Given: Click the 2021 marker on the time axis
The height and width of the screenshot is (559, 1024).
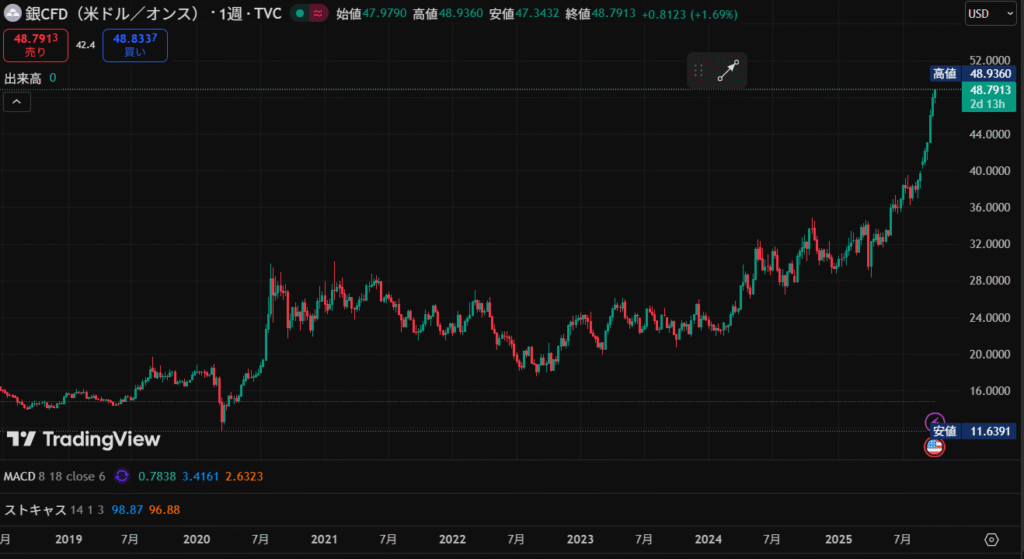Looking at the screenshot, I should [323, 539].
